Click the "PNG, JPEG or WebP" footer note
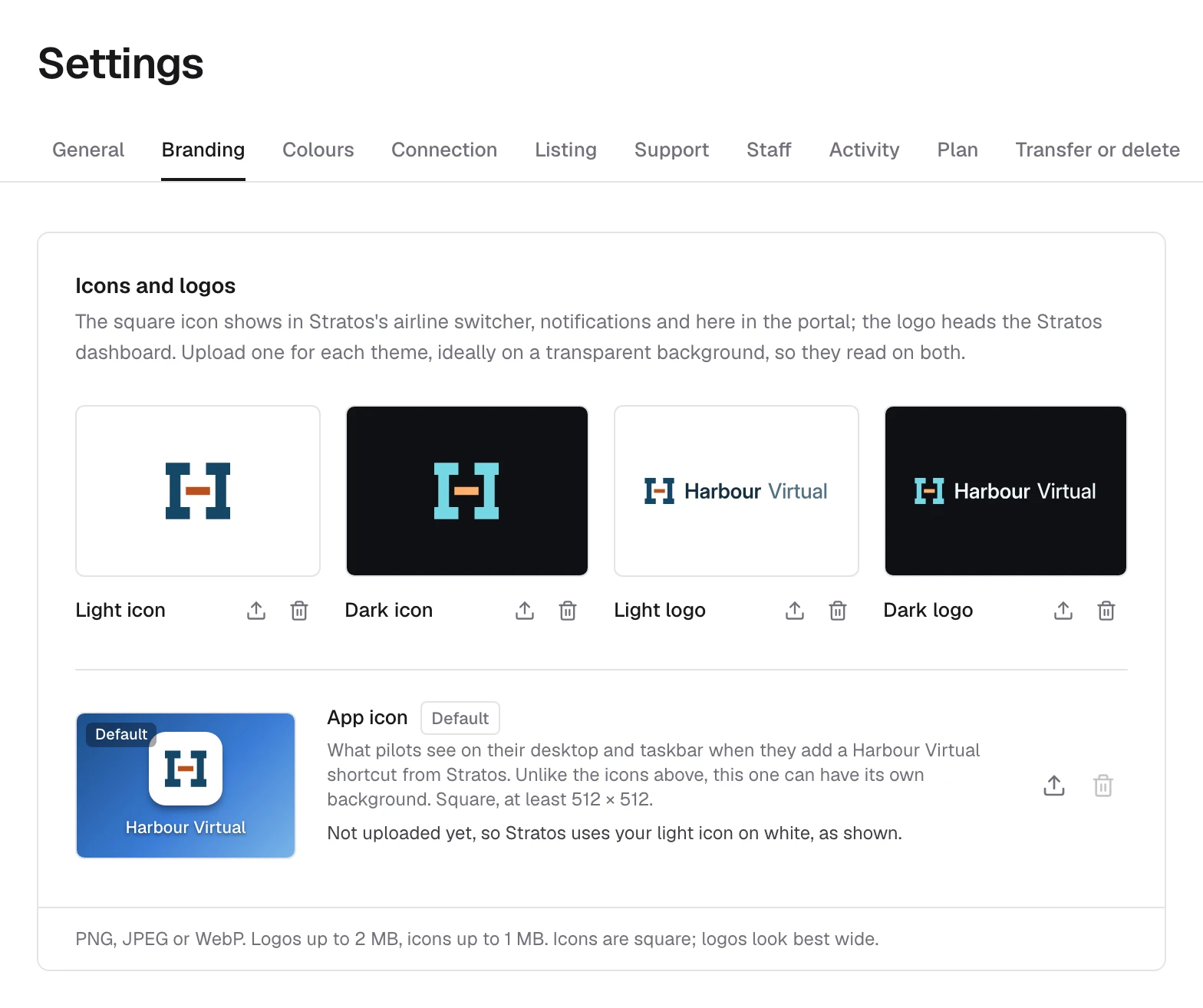1203x1008 pixels. pyautogui.click(x=476, y=939)
